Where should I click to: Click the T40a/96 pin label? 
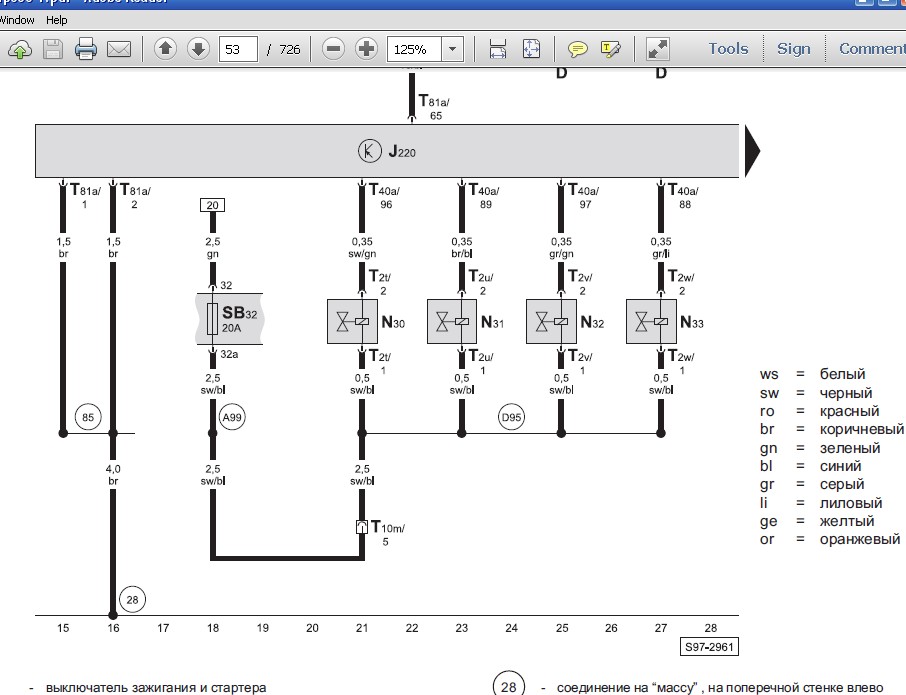(x=385, y=196)
